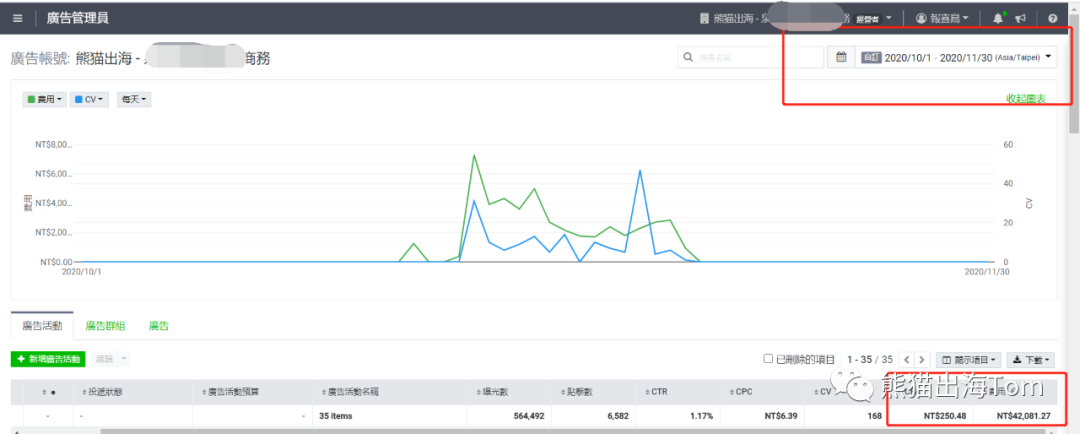
Task: Click the 收起圖表 collapse chart link
Action: click(x=1026, y=99)
